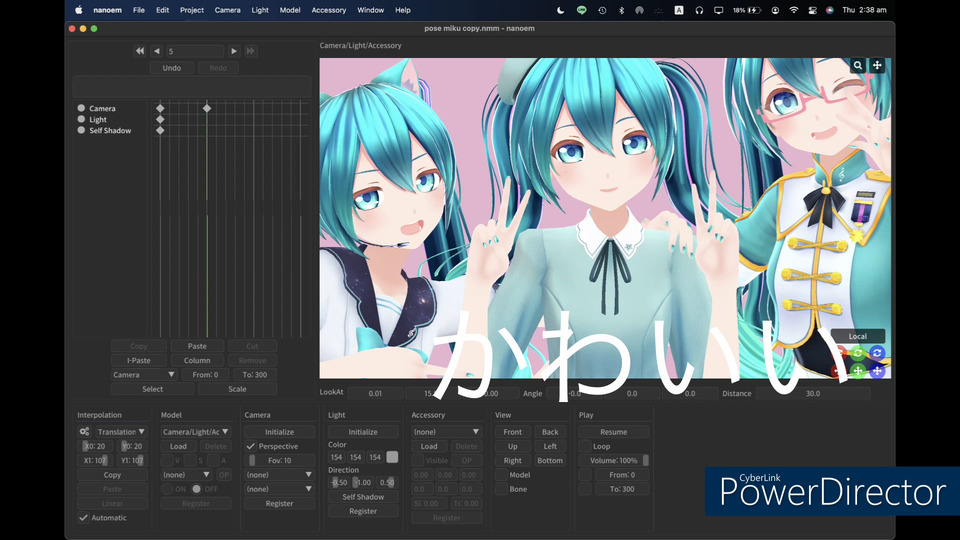
Task: Select the OFF radio button under Model
Action: point(196,489)
